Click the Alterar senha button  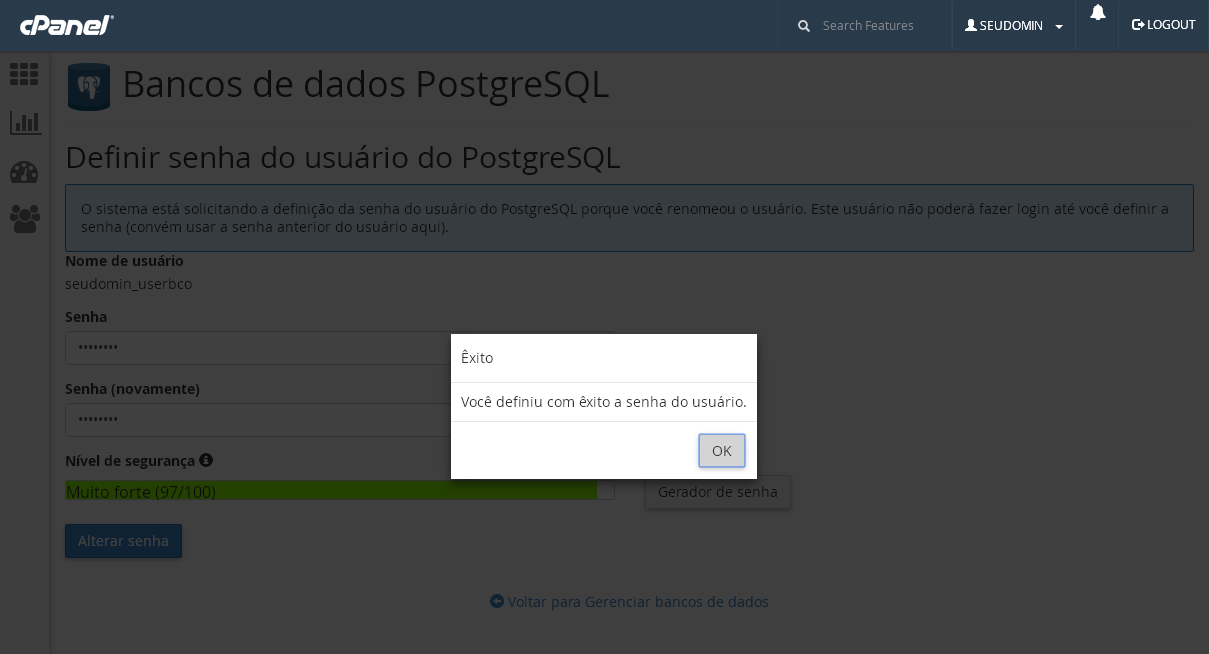pyautogui.click(x=123, y=541)
